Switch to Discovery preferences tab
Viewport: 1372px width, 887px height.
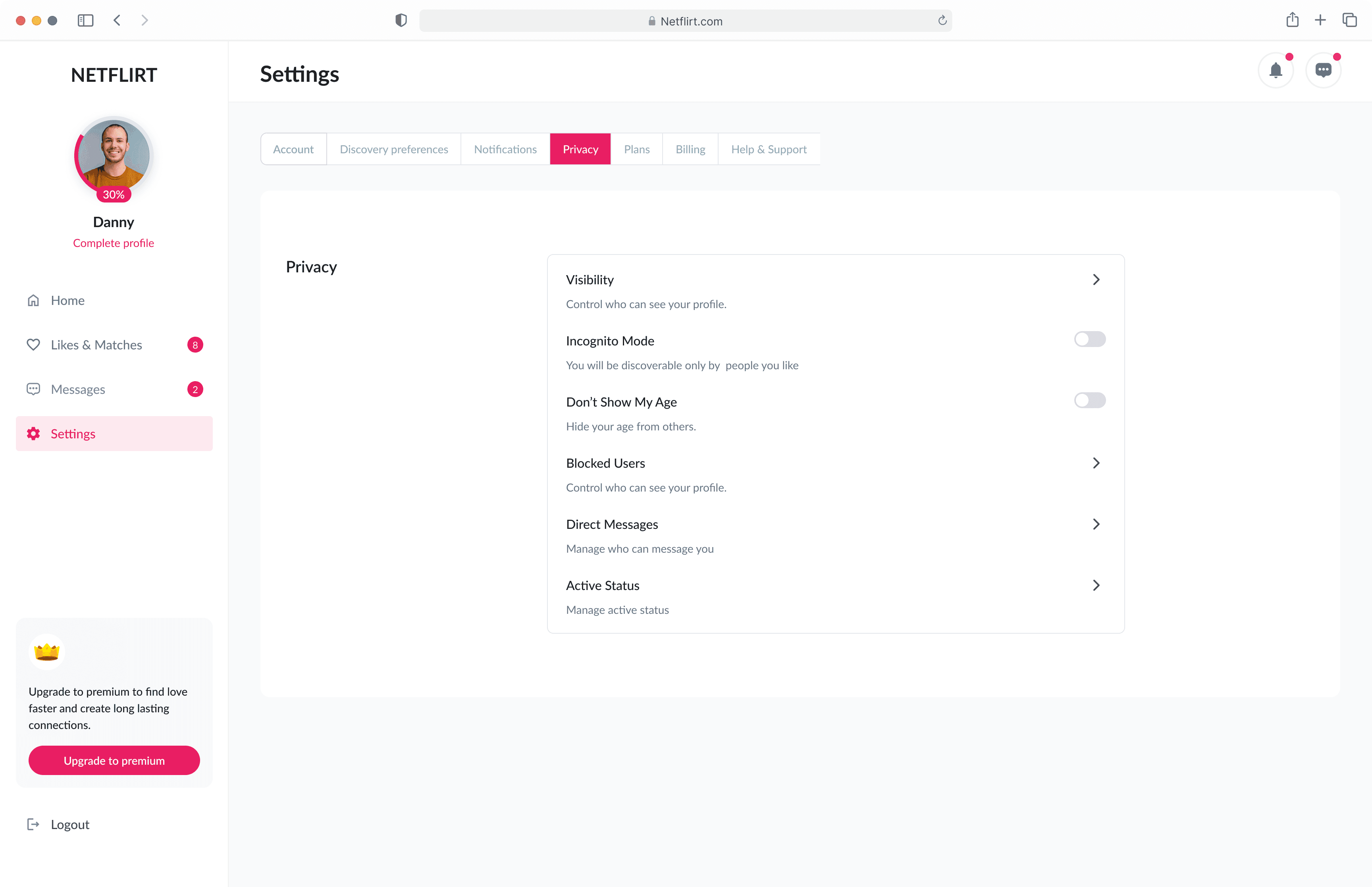coord(394,149)
